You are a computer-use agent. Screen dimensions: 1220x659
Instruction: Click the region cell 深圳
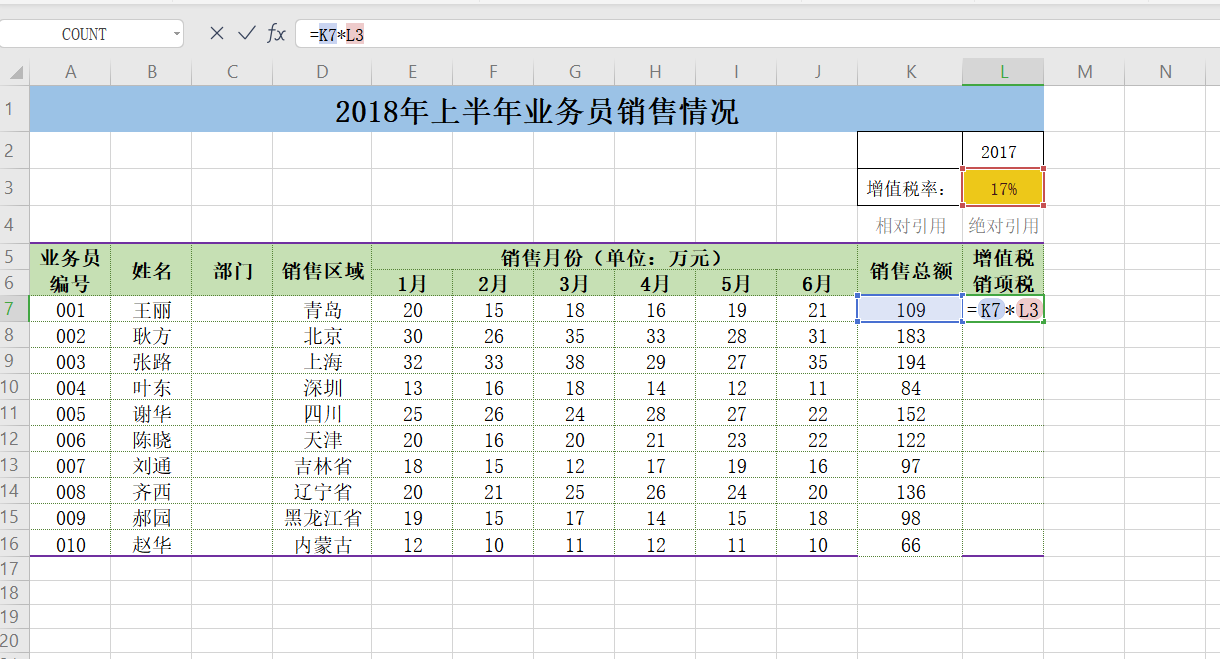[322, 388]
